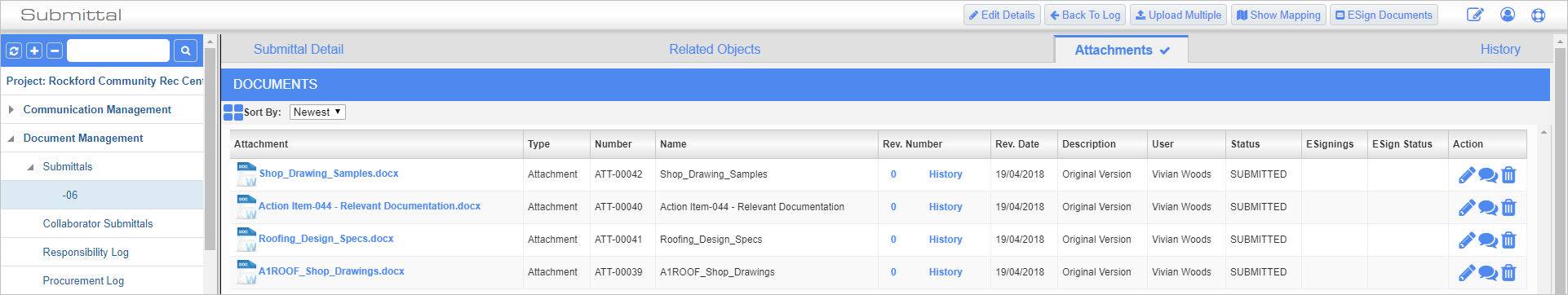Viewport: 1568px width, 295px height.
Task: Delete the A1ROOF_Shop_Drawings attachment
Action: pyautogui.click(x=1508, y=272)
